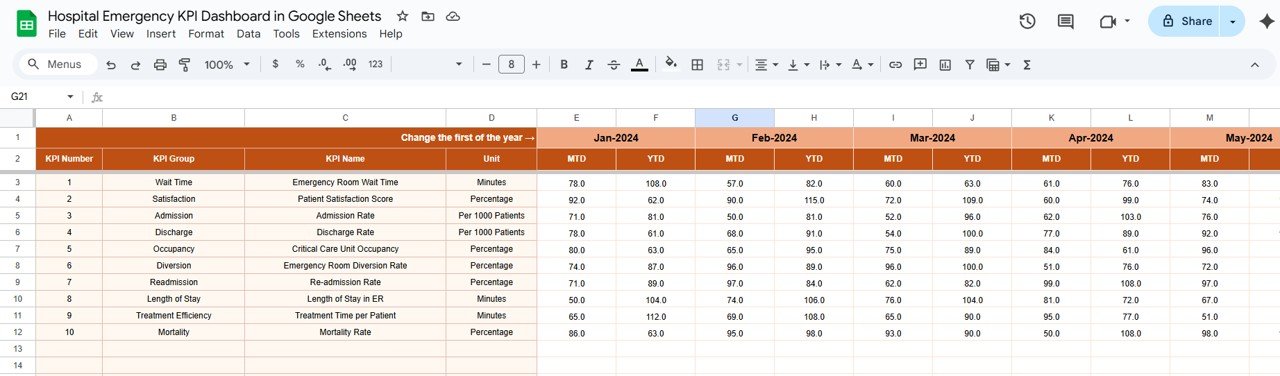Select the paint format tool
1280x376 pixels.
coord(184,64)
